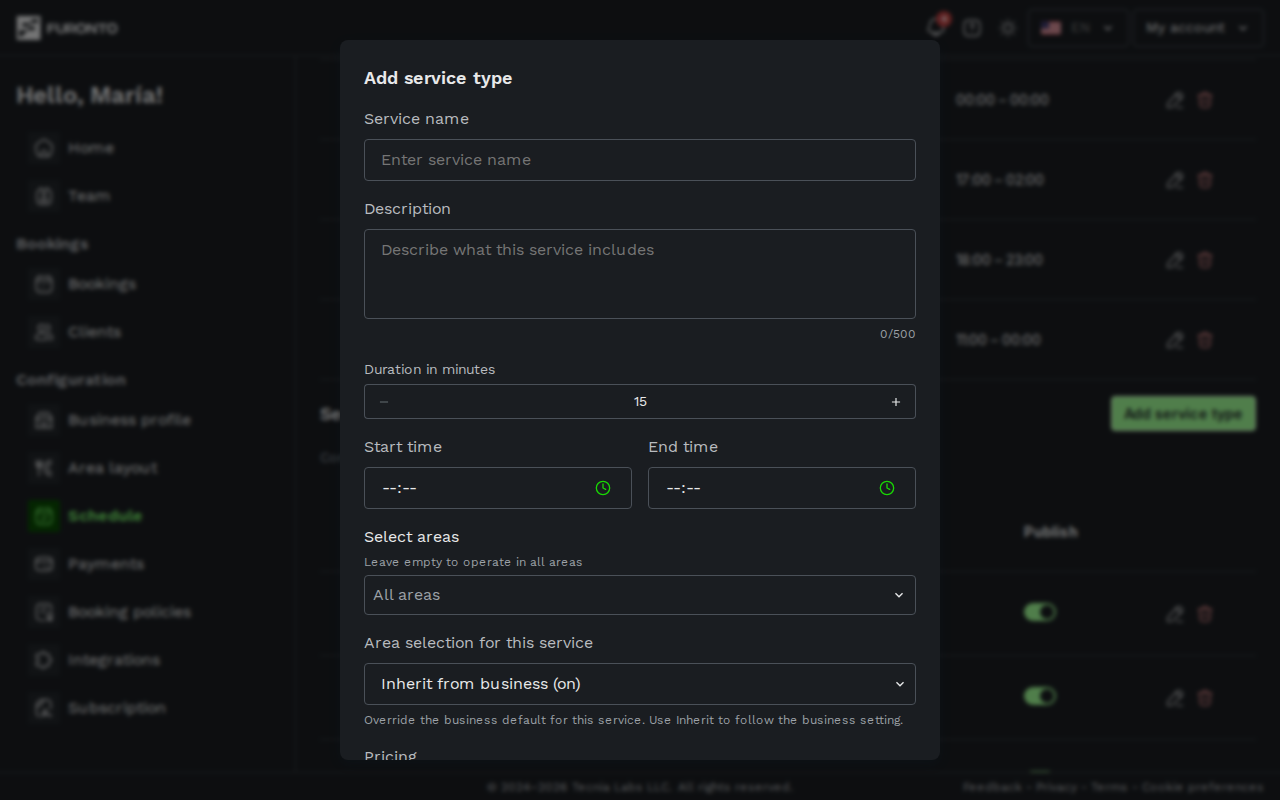Delete the 11:00 - 00:00 schedule row

1205,340
